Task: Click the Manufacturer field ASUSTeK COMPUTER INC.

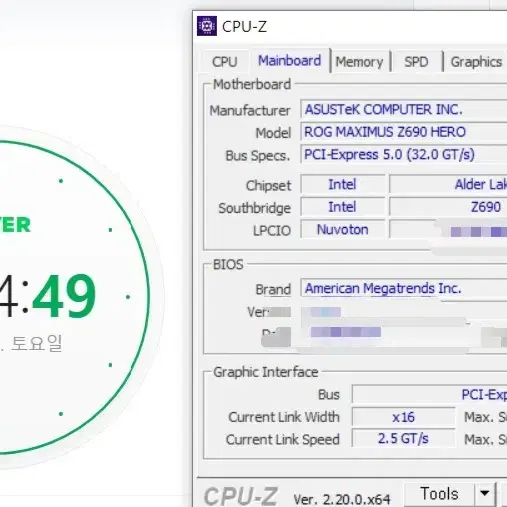Action: point(404,109)
